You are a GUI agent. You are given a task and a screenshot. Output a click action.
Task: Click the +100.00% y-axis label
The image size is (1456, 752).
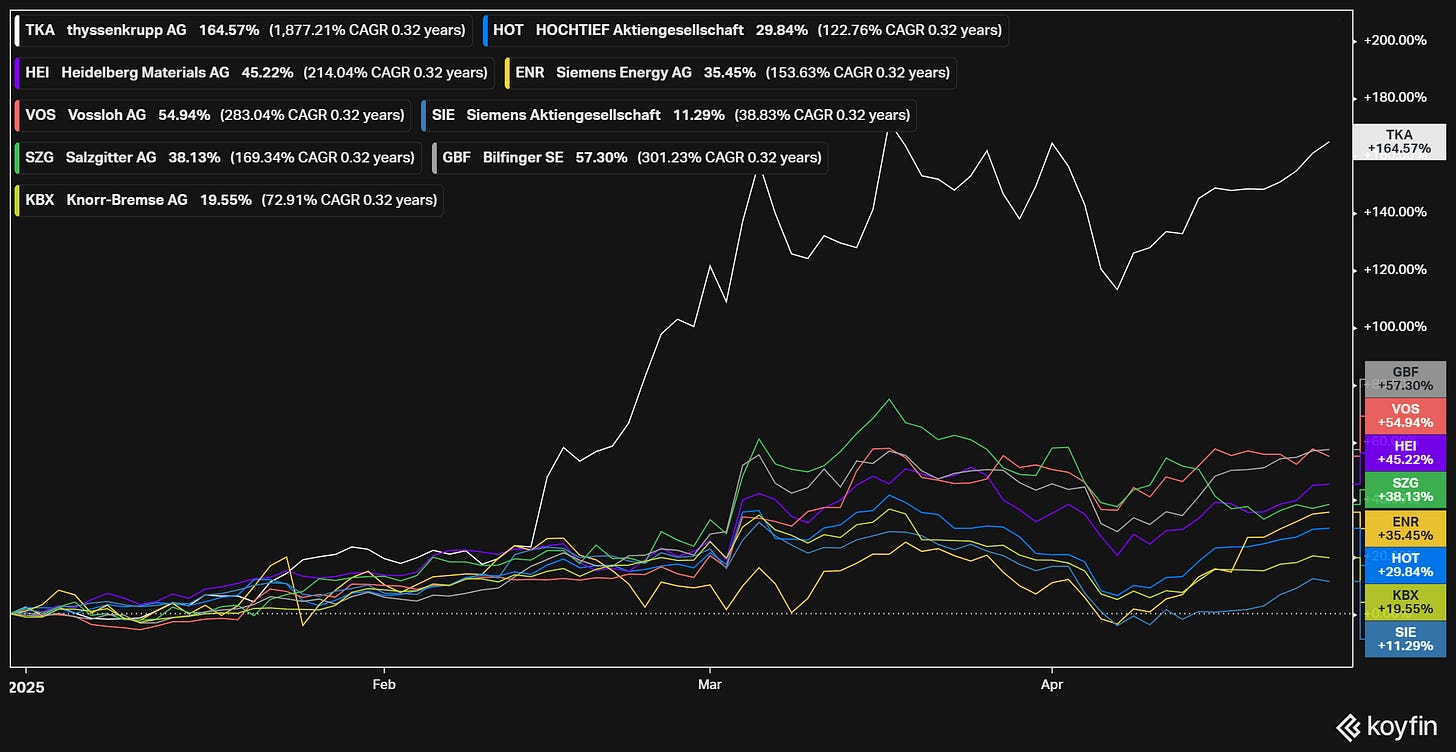click(x=1395, y=327)
